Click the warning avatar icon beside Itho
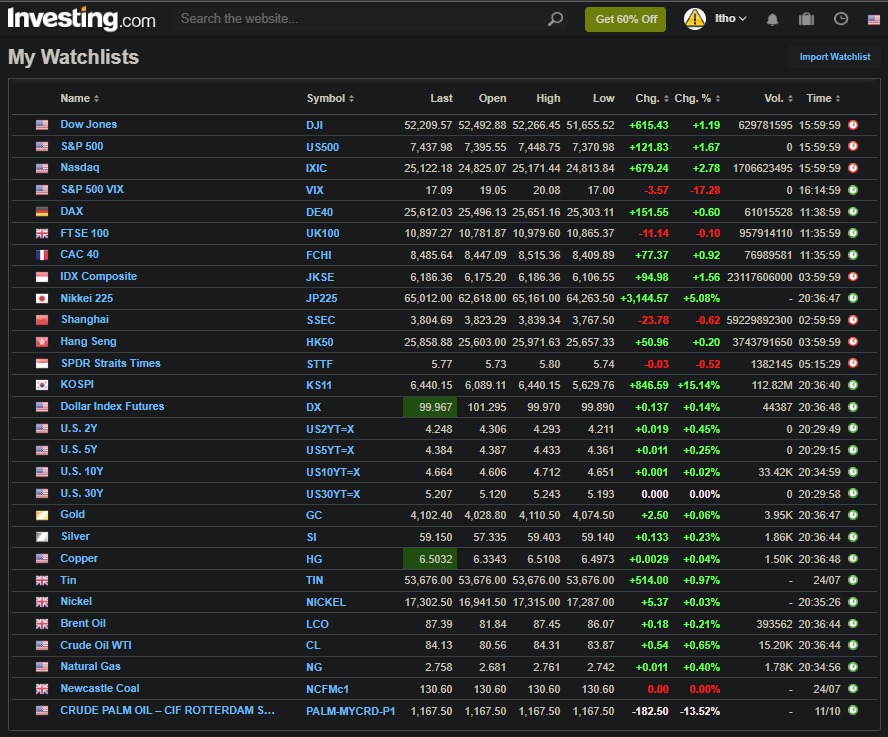Screen dimensions: 888x737 click(694, 19)
